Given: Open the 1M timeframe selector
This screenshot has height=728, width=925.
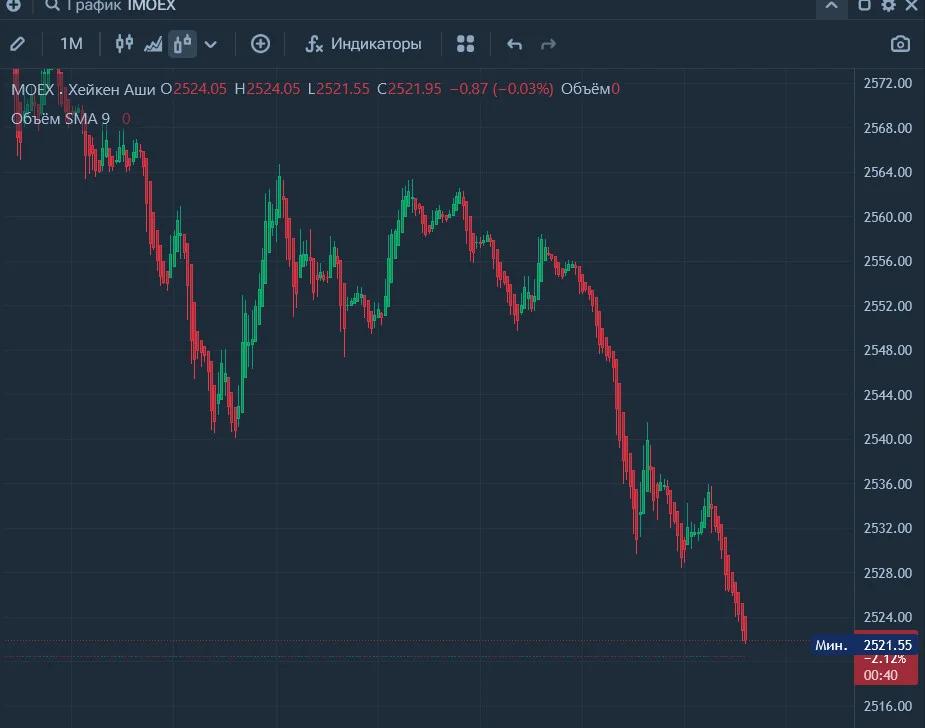Looking at the screenshot, I should tap(71, 44).
